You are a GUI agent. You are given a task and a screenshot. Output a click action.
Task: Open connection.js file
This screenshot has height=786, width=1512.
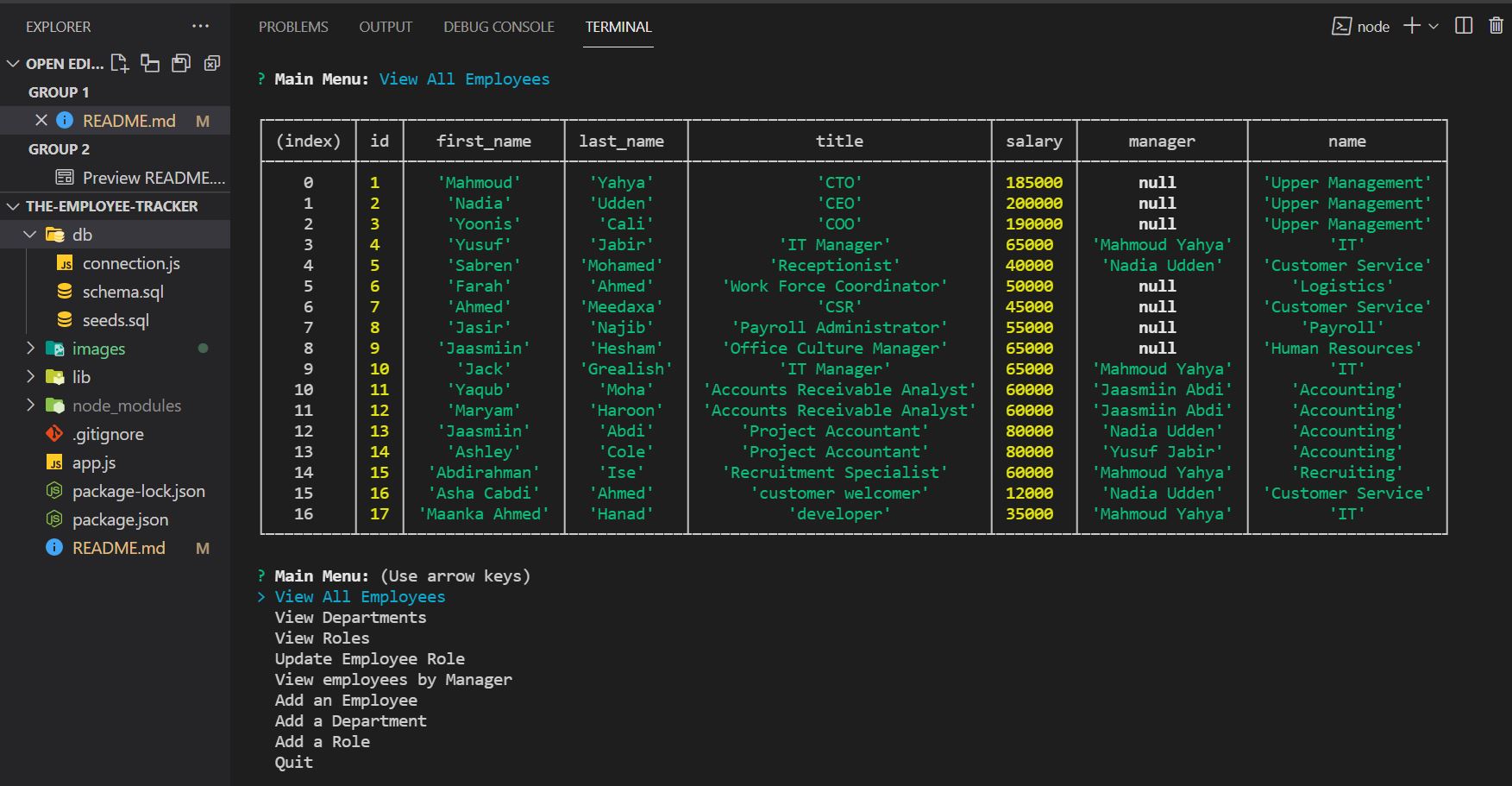131,263
